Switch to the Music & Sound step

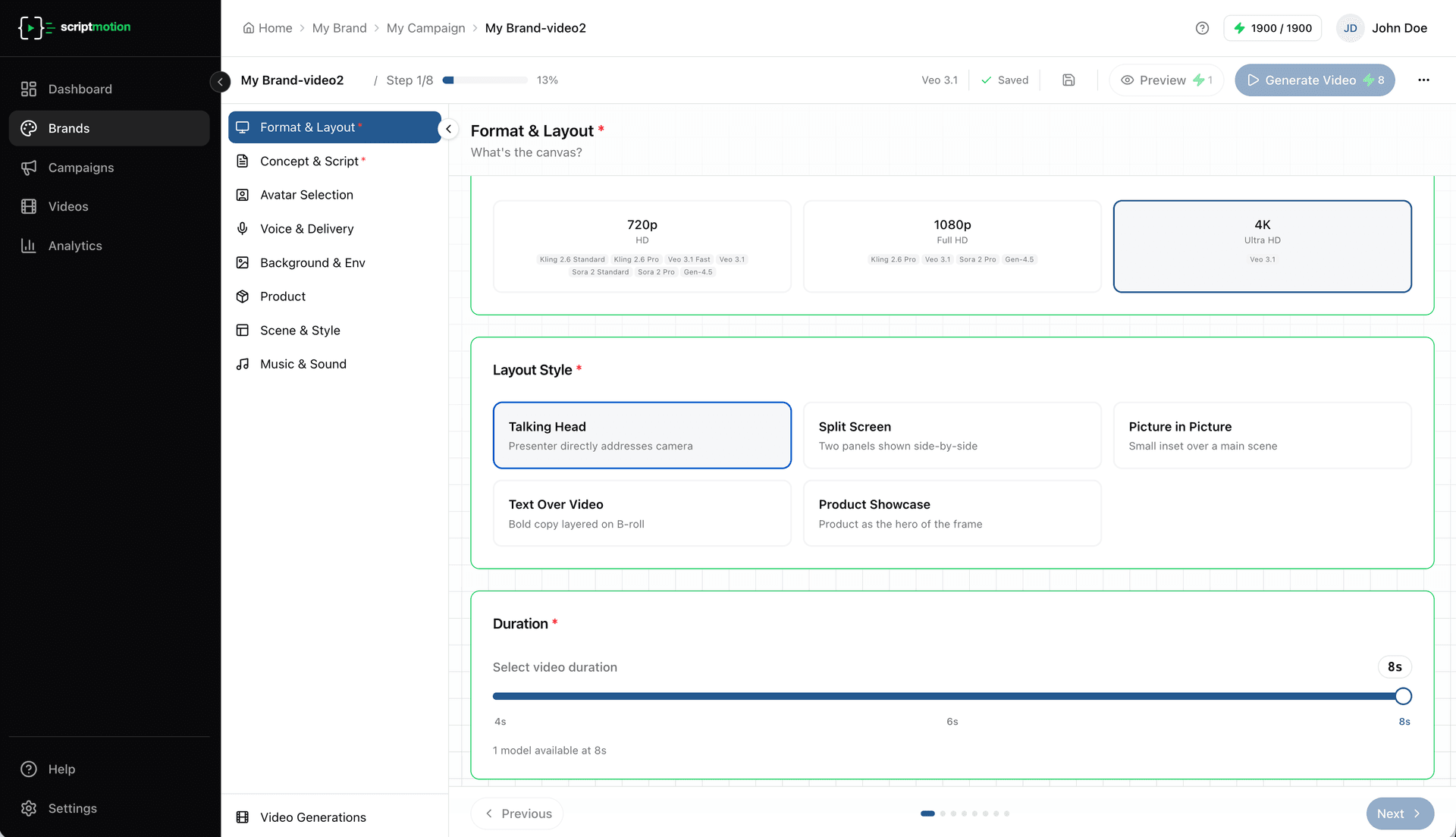tap(303, 364)
